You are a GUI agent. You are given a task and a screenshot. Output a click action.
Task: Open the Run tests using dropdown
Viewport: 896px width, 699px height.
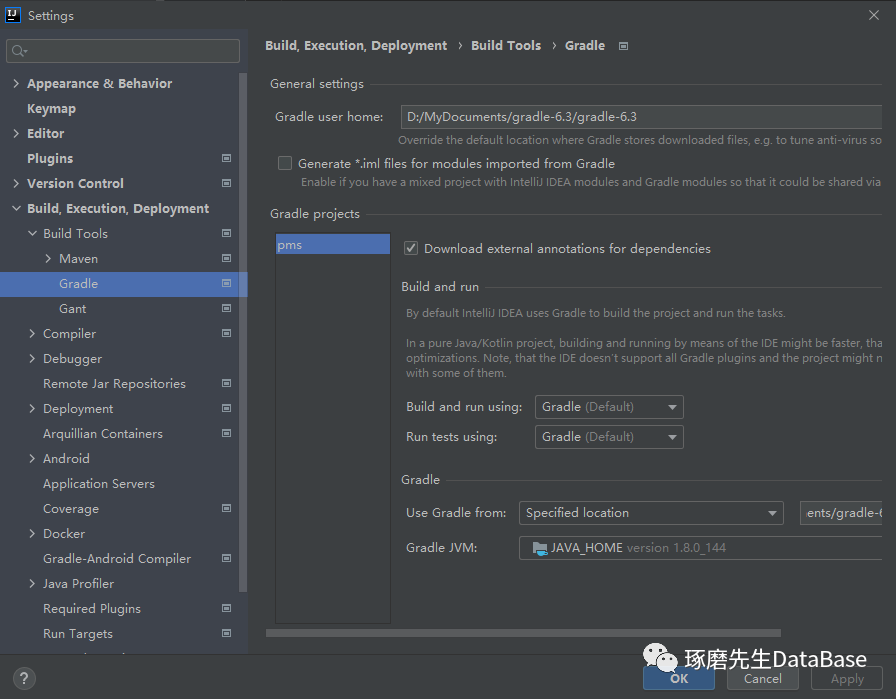[609, 437]
